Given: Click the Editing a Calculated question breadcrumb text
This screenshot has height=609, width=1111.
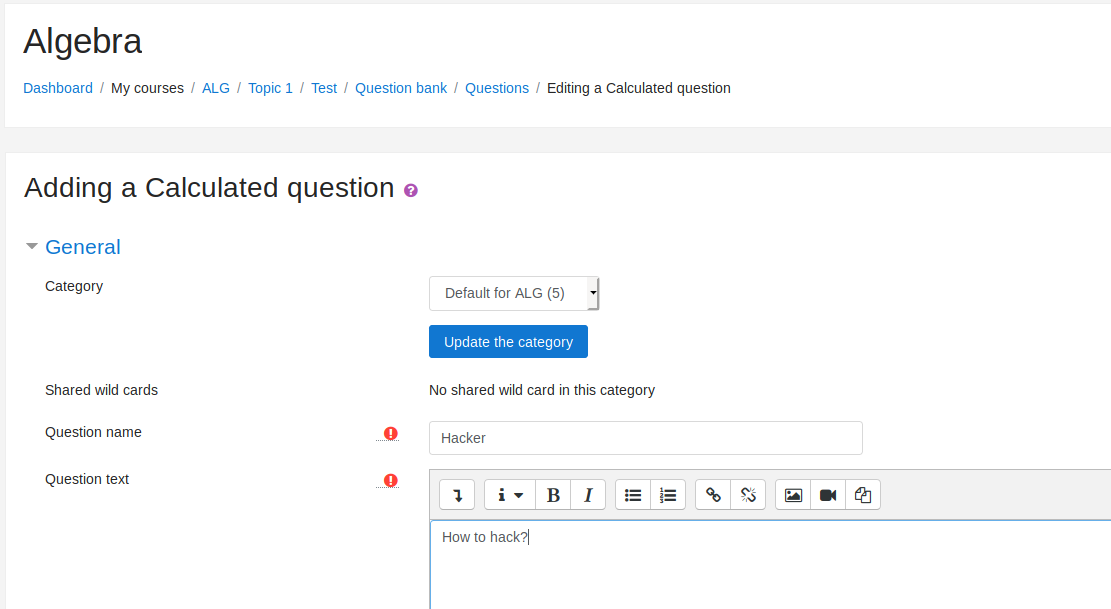Looking at the screenshot, I should pos(638,88).
